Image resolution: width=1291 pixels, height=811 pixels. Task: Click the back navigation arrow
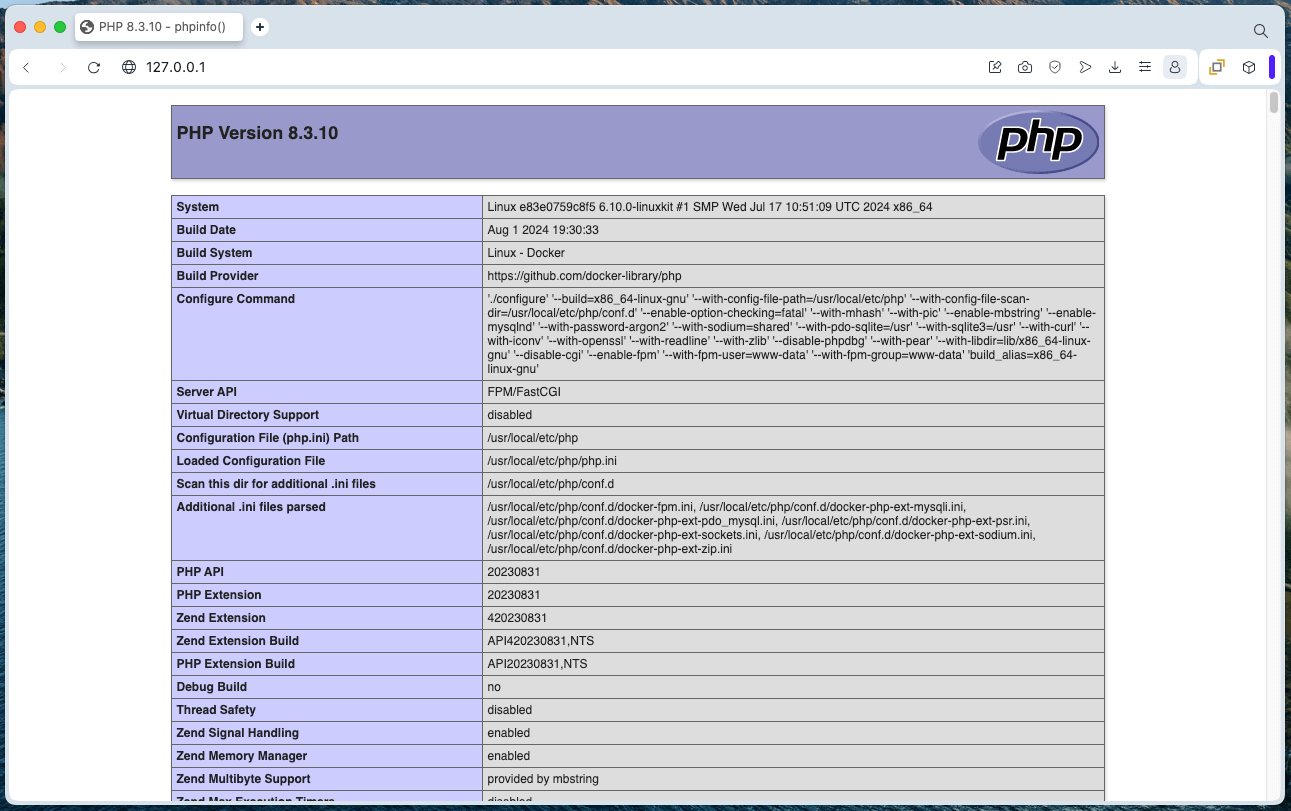26,67
